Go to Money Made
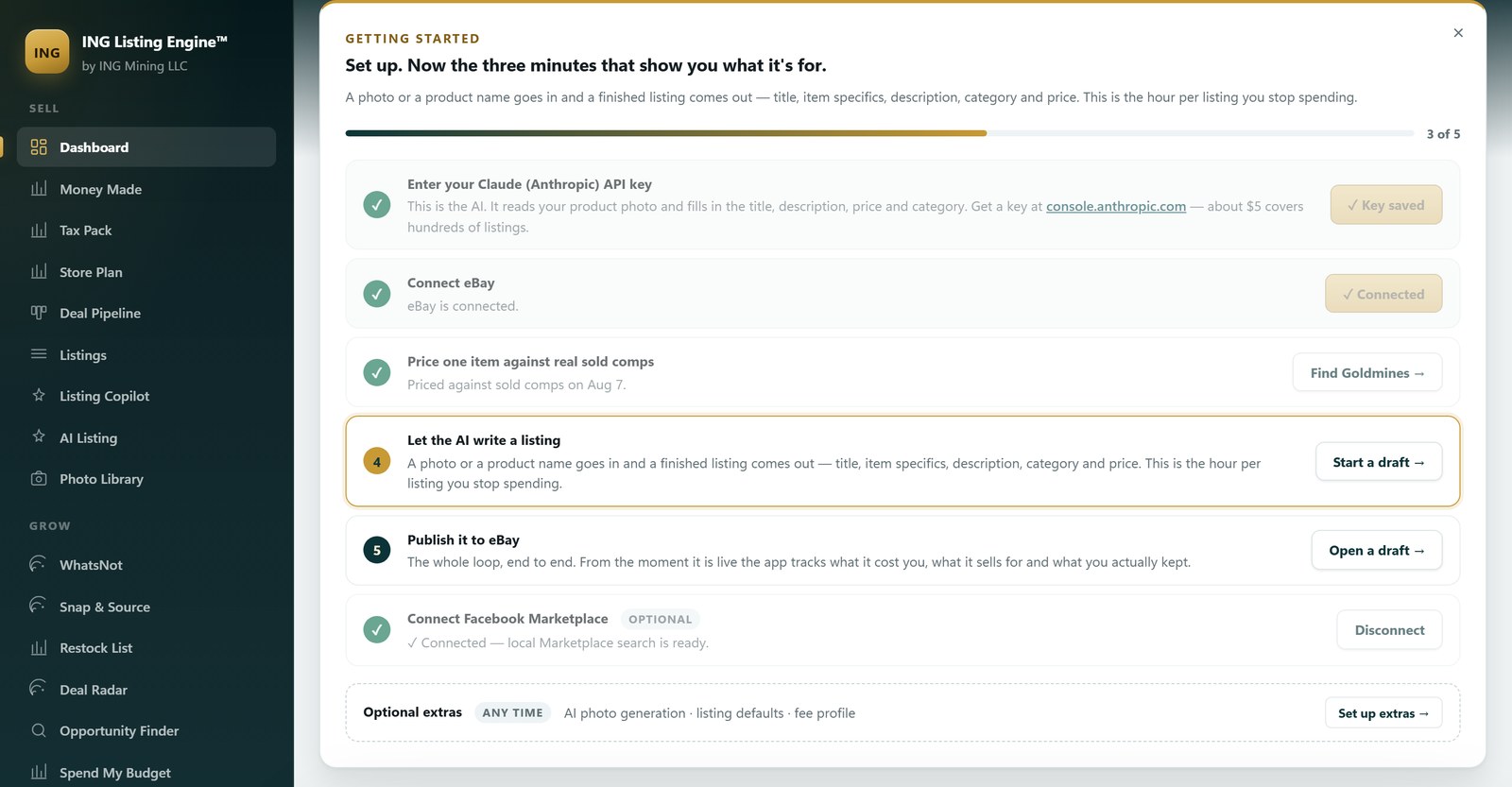This screenshot has width=1512, height=787. click(146, 189)
